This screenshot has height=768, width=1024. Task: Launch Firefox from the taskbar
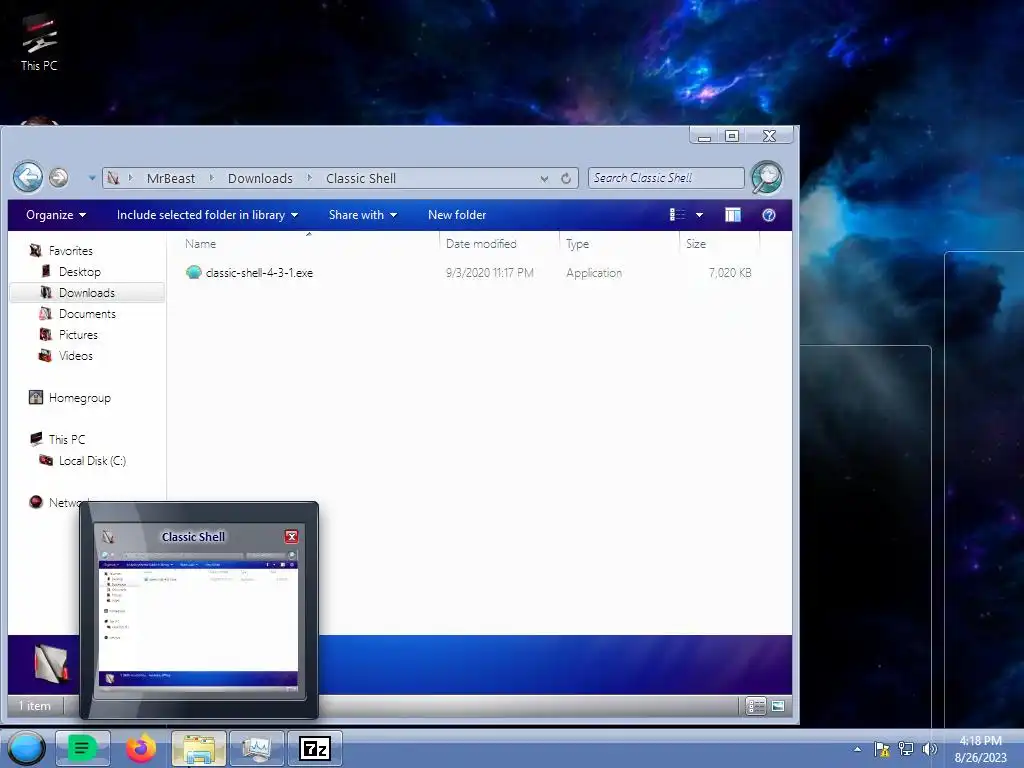pos(140,748)
